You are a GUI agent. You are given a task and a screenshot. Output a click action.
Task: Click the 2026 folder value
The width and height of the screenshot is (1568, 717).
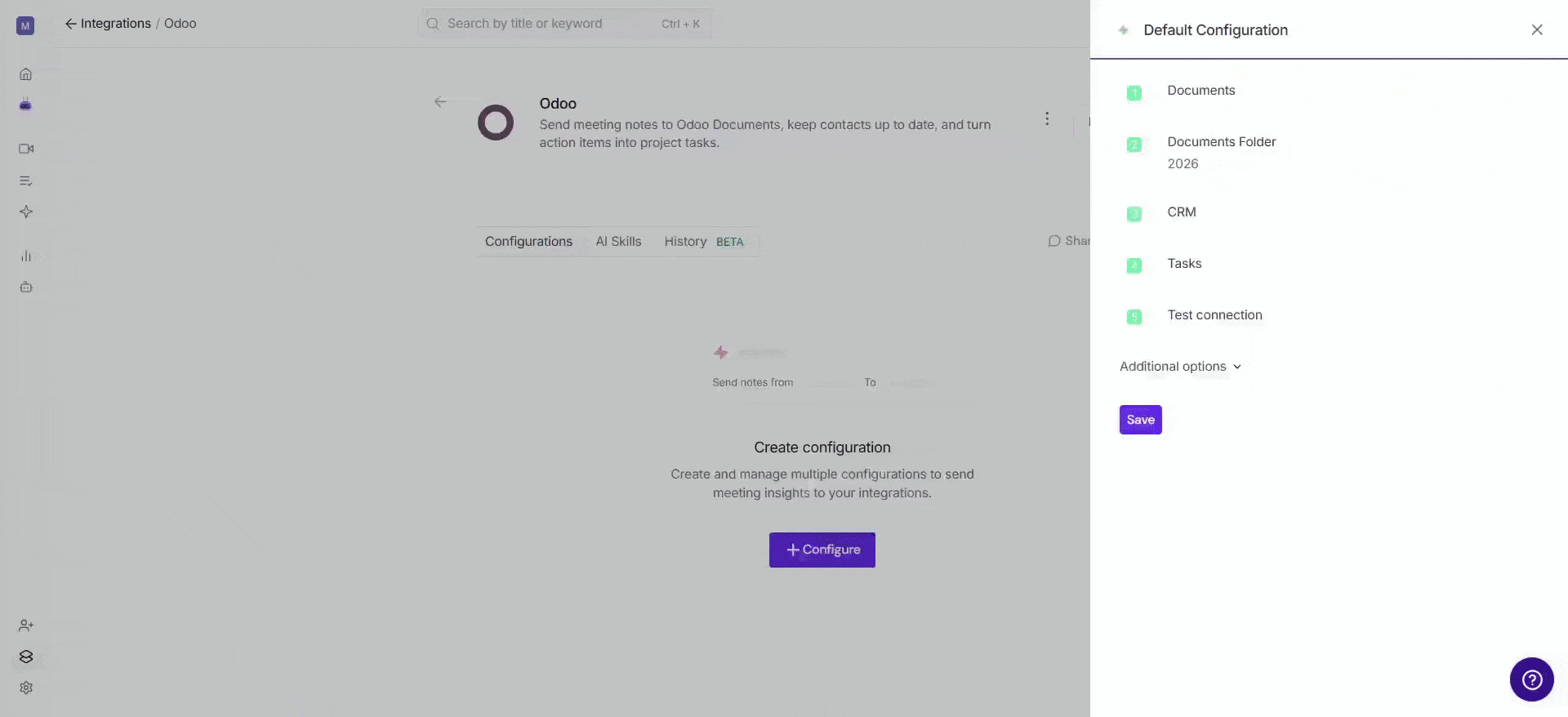[x=1183, y=164]
